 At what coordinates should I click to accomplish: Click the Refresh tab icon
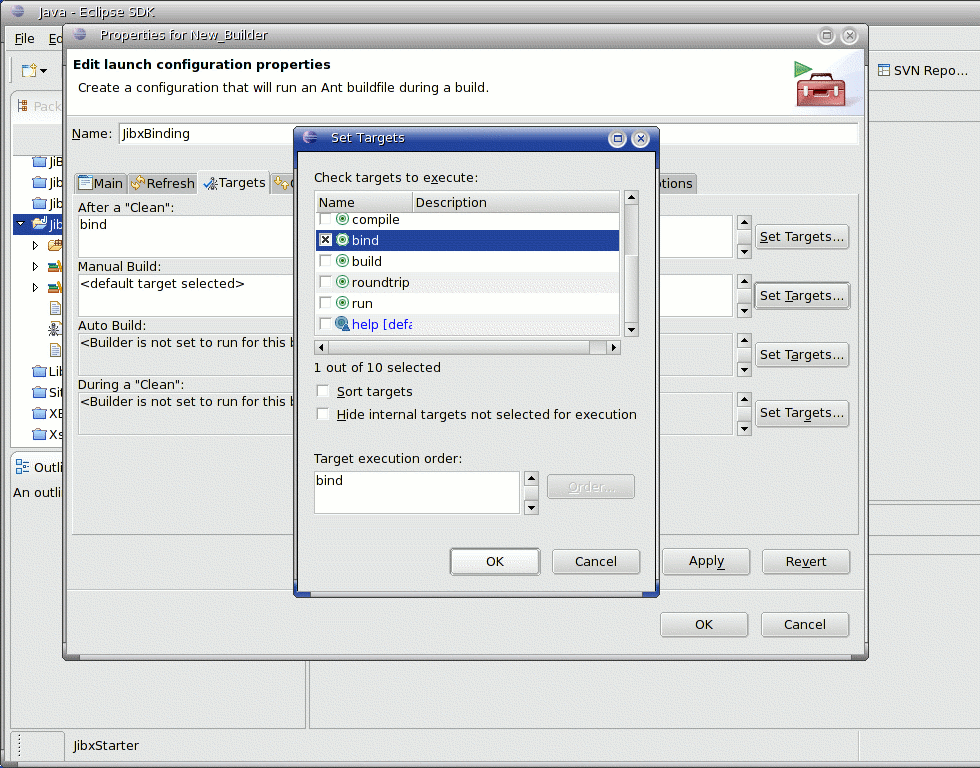click(x=138, y=183)
